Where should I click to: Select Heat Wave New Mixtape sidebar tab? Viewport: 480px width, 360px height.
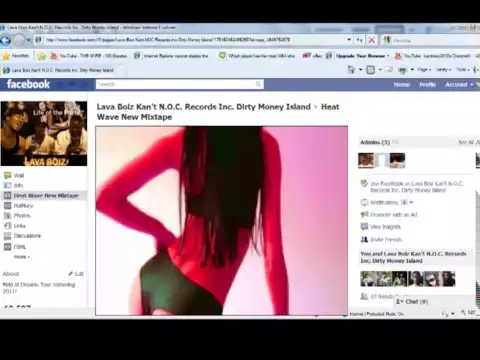click(43, 196)
